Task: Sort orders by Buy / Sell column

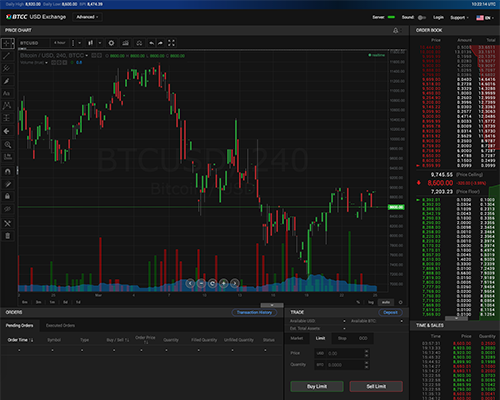Action: pyautogui.click(x=118, y=340)
